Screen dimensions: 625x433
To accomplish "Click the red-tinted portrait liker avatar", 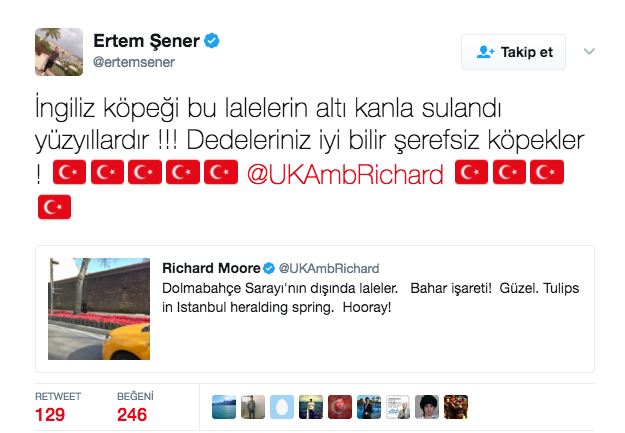I will [x=340, y=407].
